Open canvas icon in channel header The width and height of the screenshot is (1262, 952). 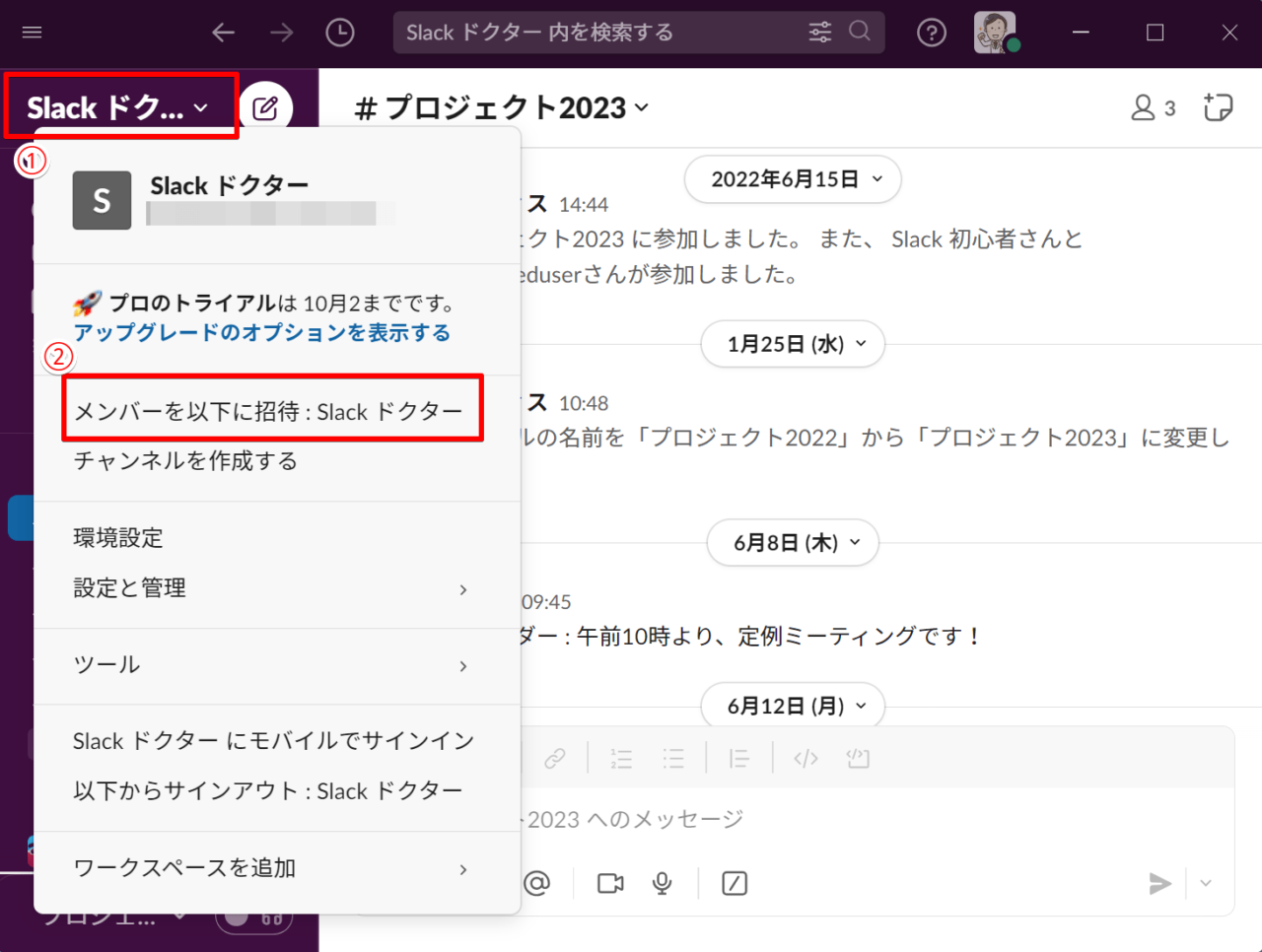[1219, 107]
